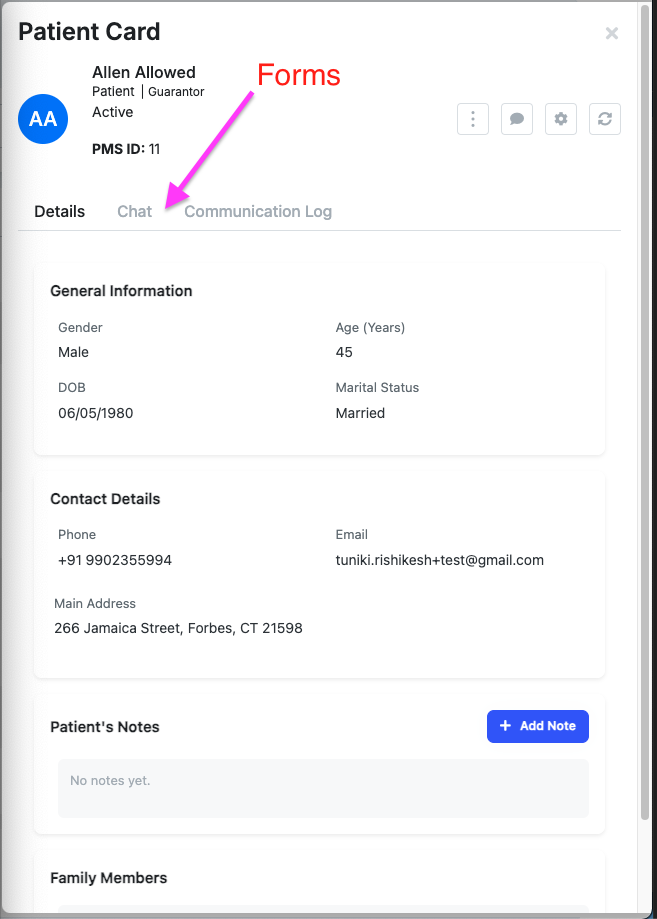657x919 pixels.
Task: Click the 'No notes yet' notes box
Action: [322, 788]
